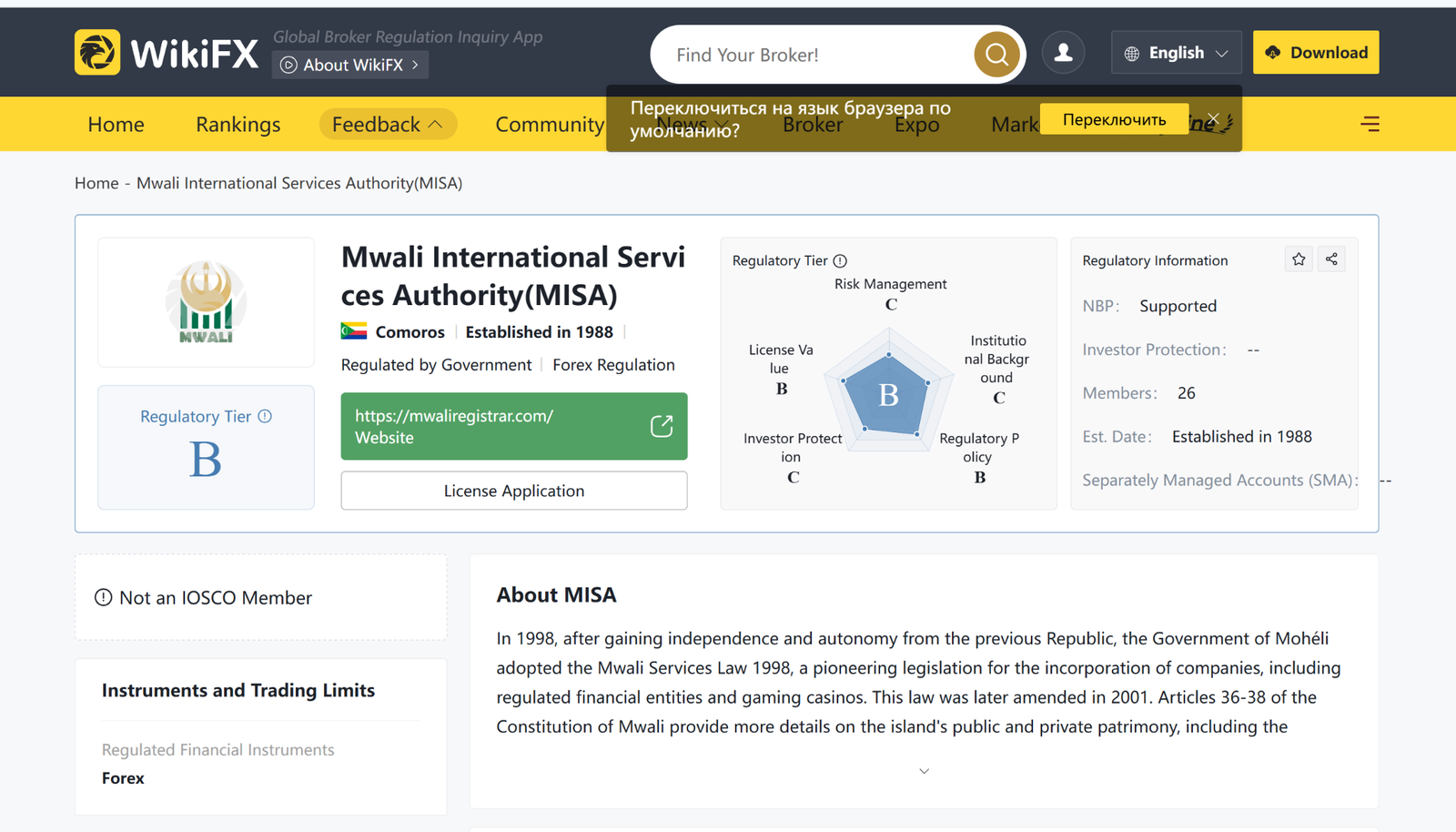Click the Risk Management radar label
The width and height of the screenshot is (1456, 832).
coord(890,284)
